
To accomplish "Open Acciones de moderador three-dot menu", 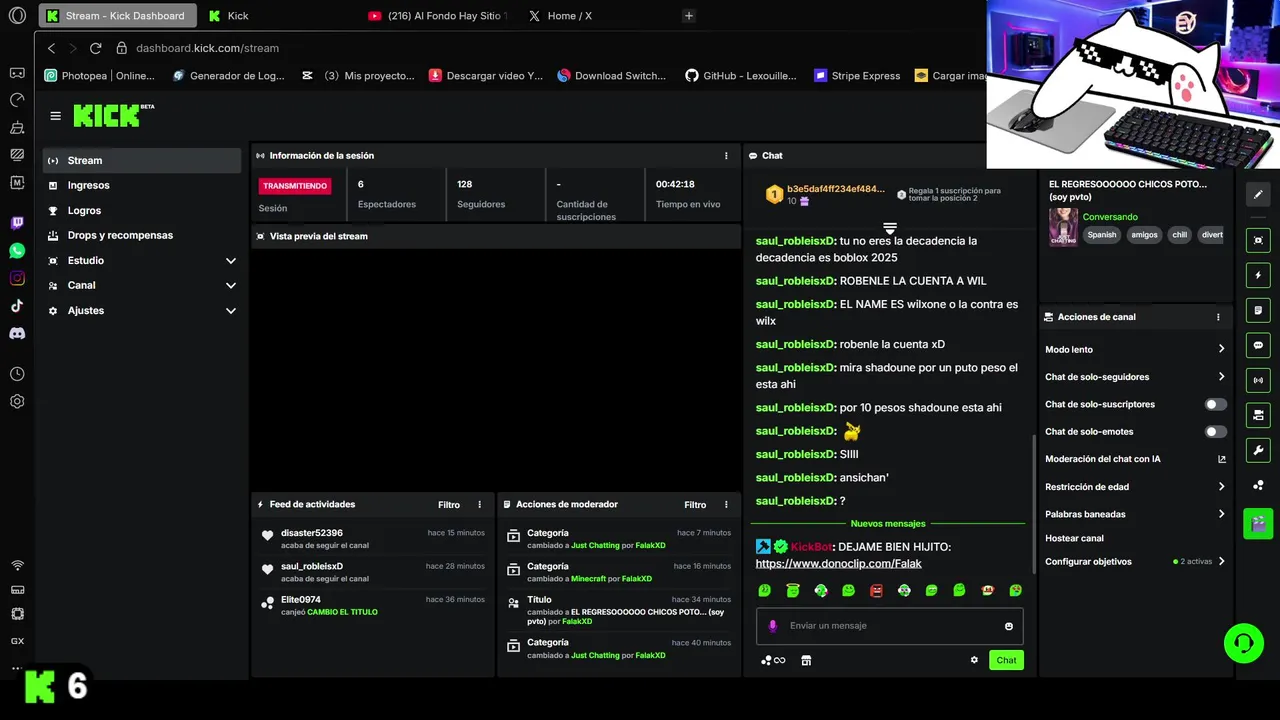I will point(726,505).
